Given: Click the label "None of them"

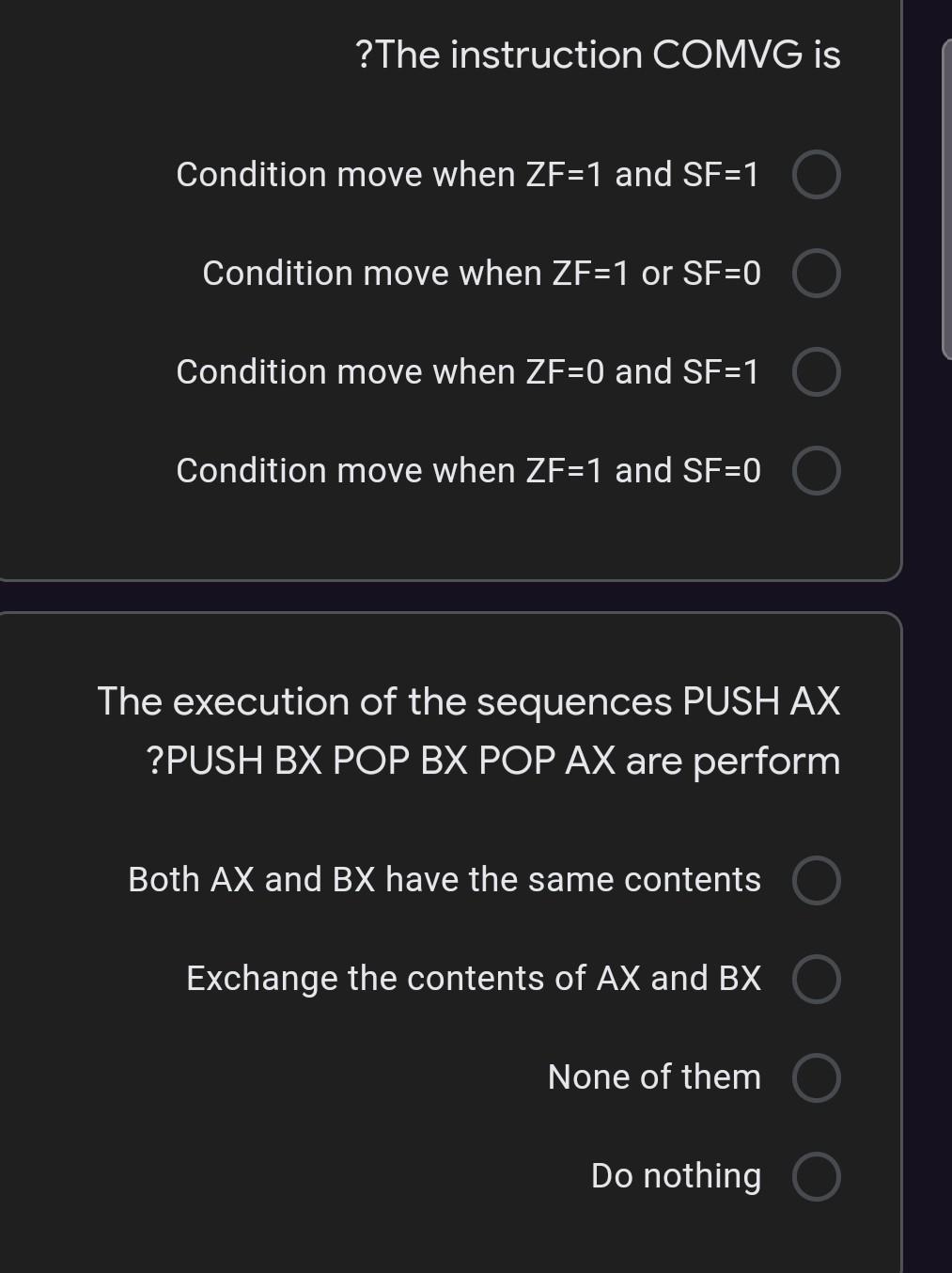Looking at the screenshot, I should pyautogui.click(x=653, y=1077).
